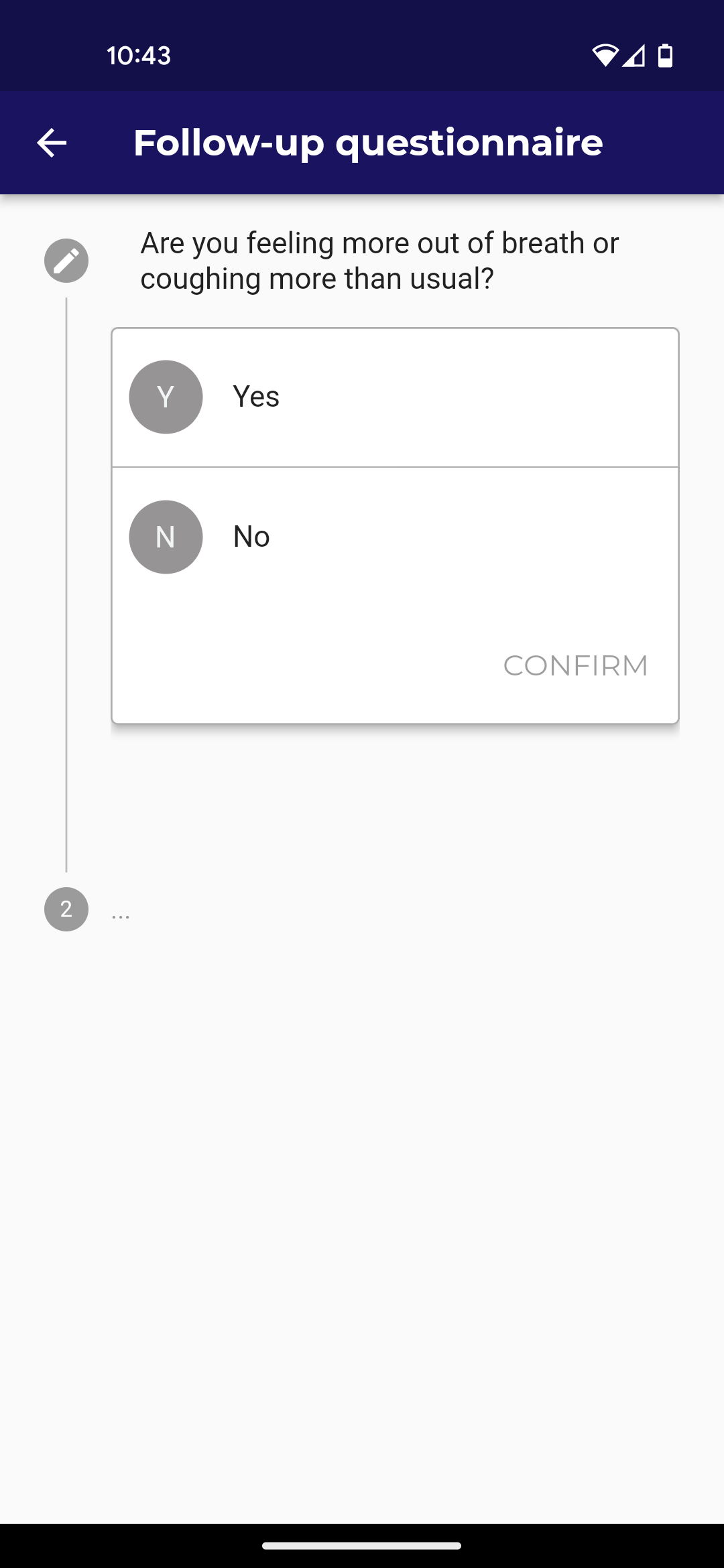Click the pencil edit icon for step one
The width and height of the screenshot is (724, 1568).
click(x=66, y=261)
